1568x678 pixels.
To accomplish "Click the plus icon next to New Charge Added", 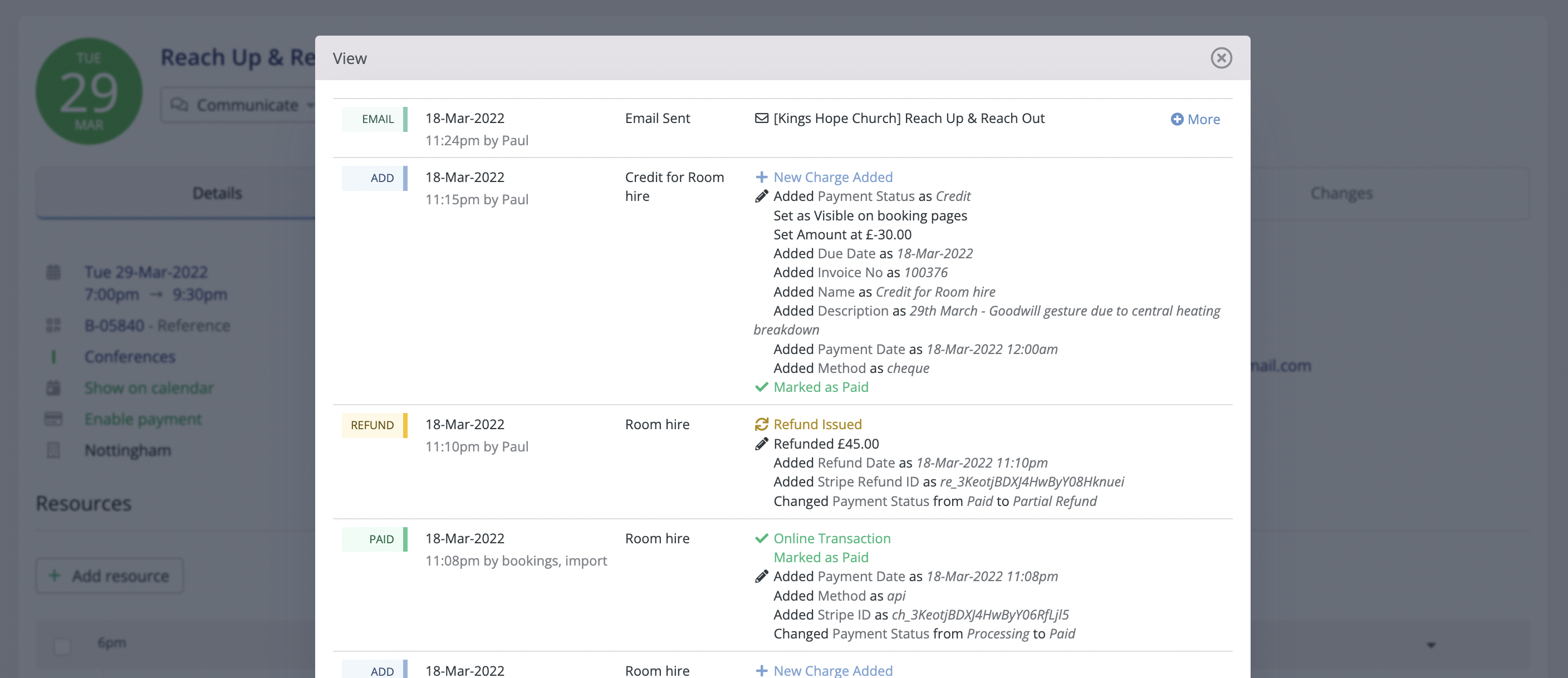I will [761, 177].
